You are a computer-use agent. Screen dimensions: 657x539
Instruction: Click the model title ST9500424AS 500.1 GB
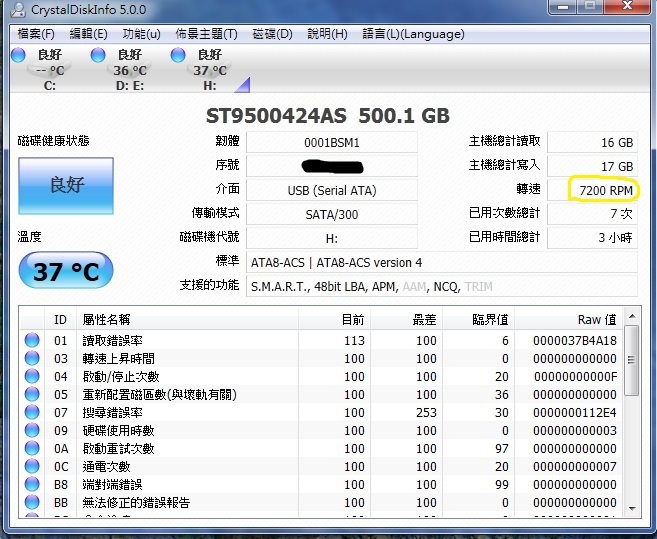pos(328,116)
